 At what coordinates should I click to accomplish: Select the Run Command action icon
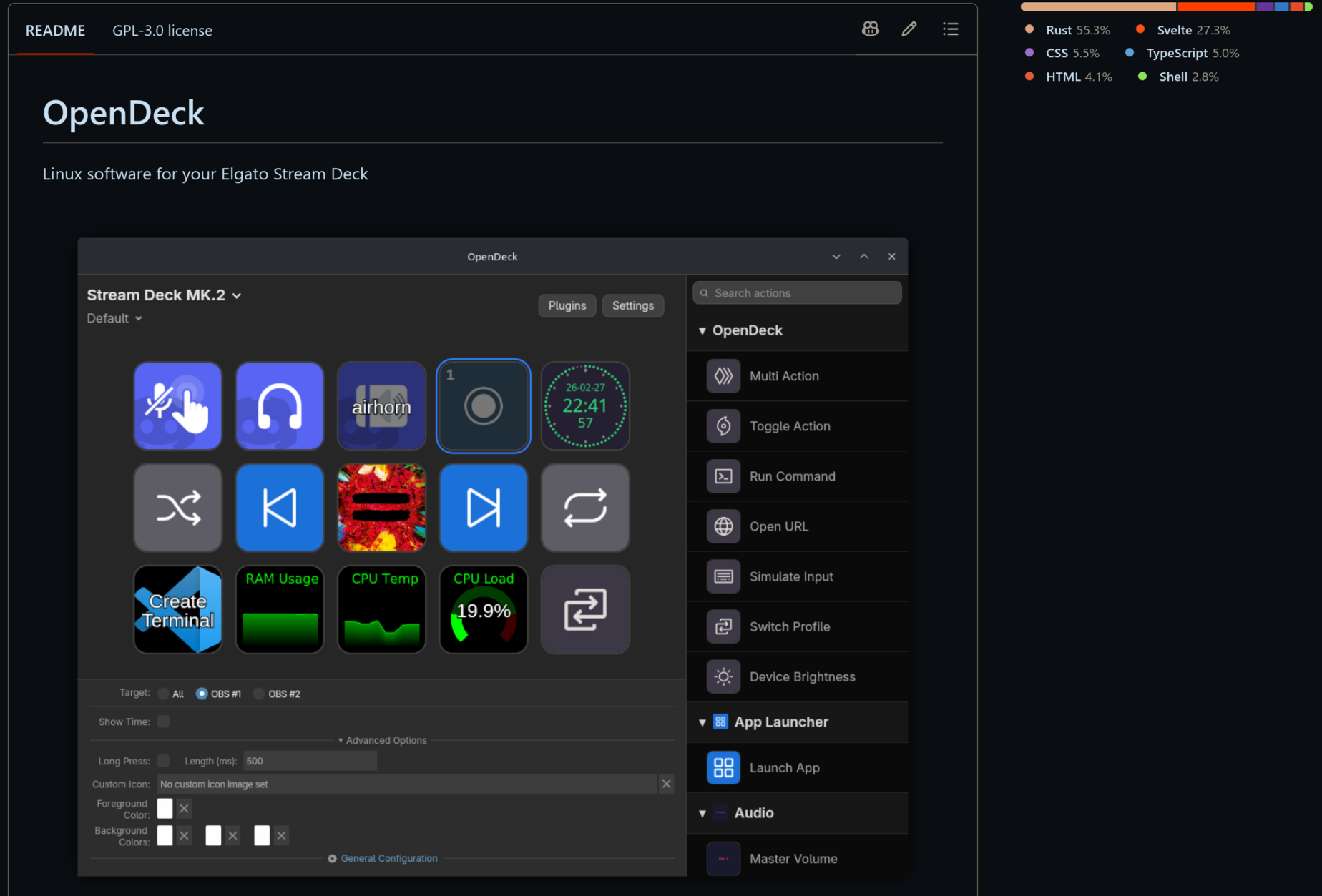(723, 476)
